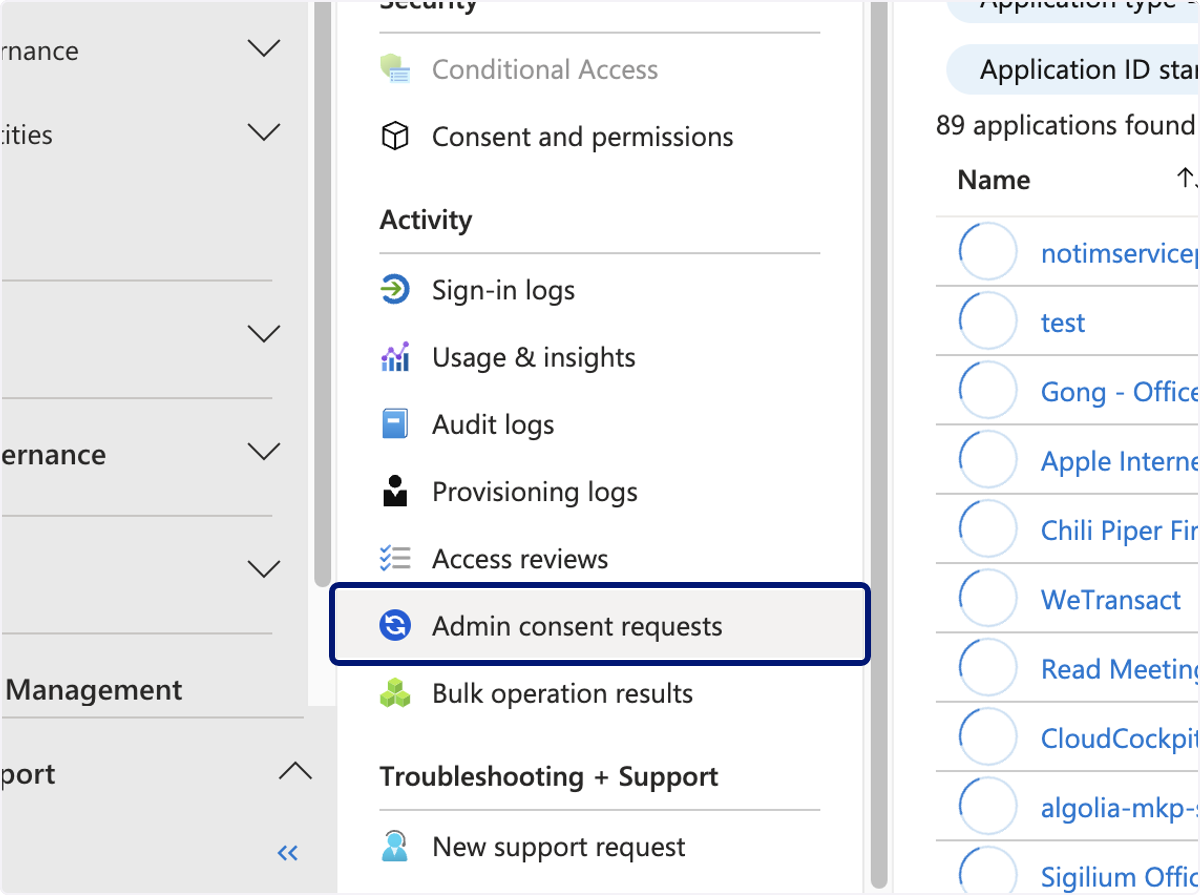
Task: Click the Chili Piper app logo placeholder
Action: [x=988, y=529]
